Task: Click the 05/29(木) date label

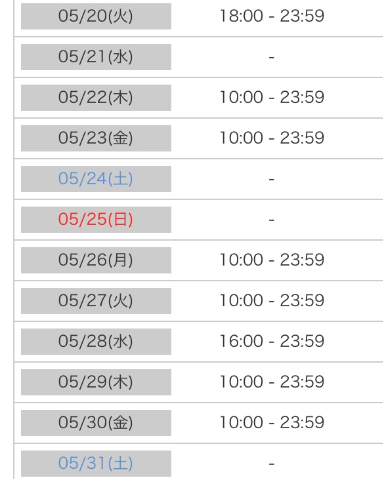Action: point(96,382)
